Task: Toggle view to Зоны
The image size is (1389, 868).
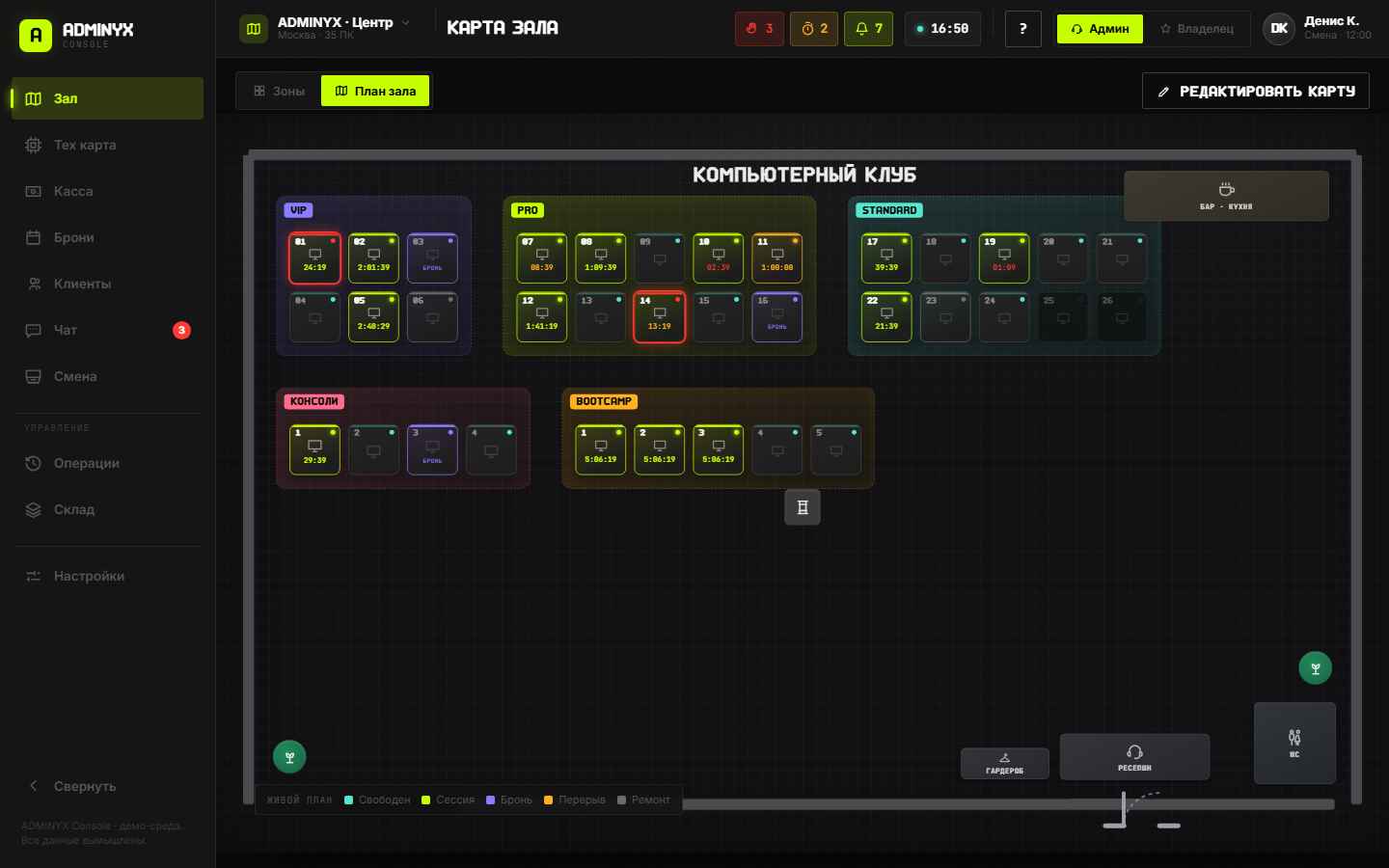Action: click(x=279, y=91)
